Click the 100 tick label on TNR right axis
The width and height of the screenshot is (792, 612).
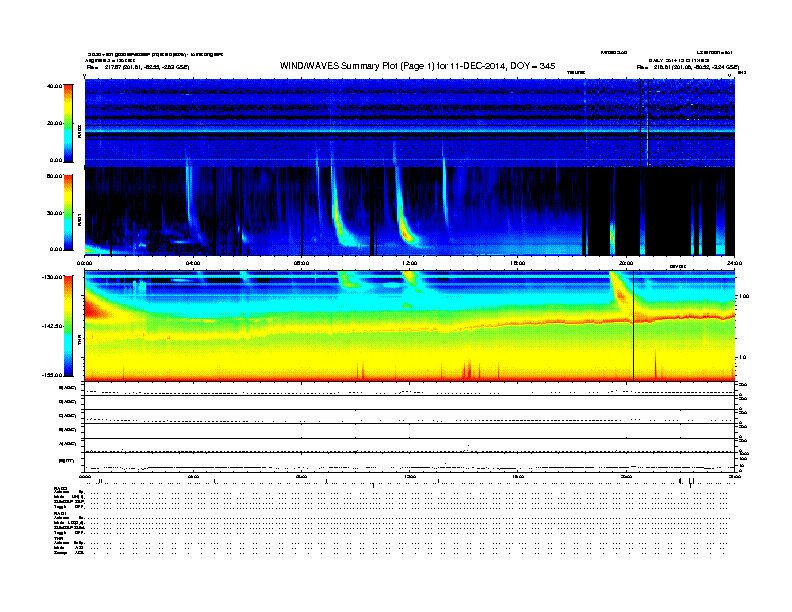[745, 296]
